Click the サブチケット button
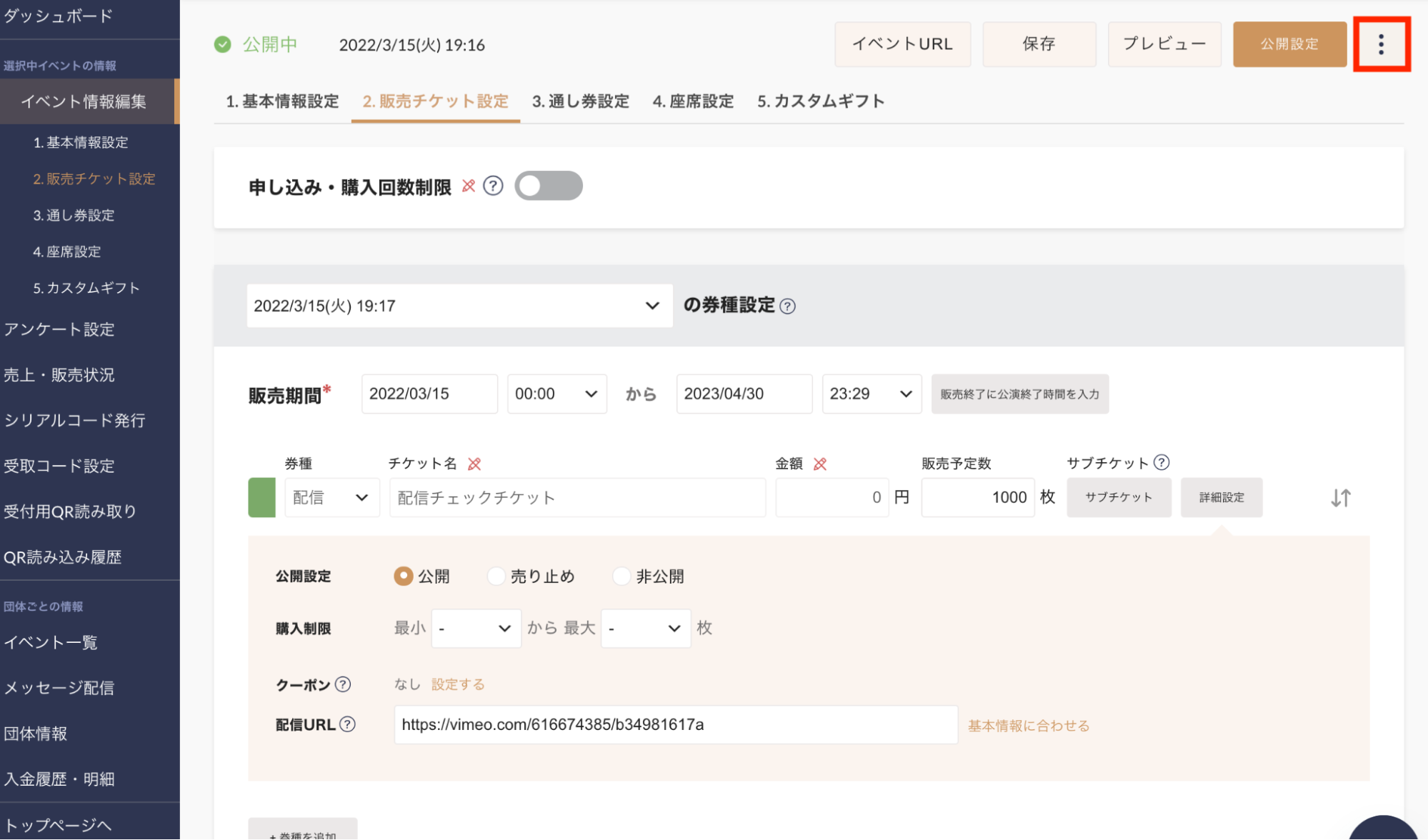The height and width of the screenshot is (840, 1428). click(x=1119, y=497)
